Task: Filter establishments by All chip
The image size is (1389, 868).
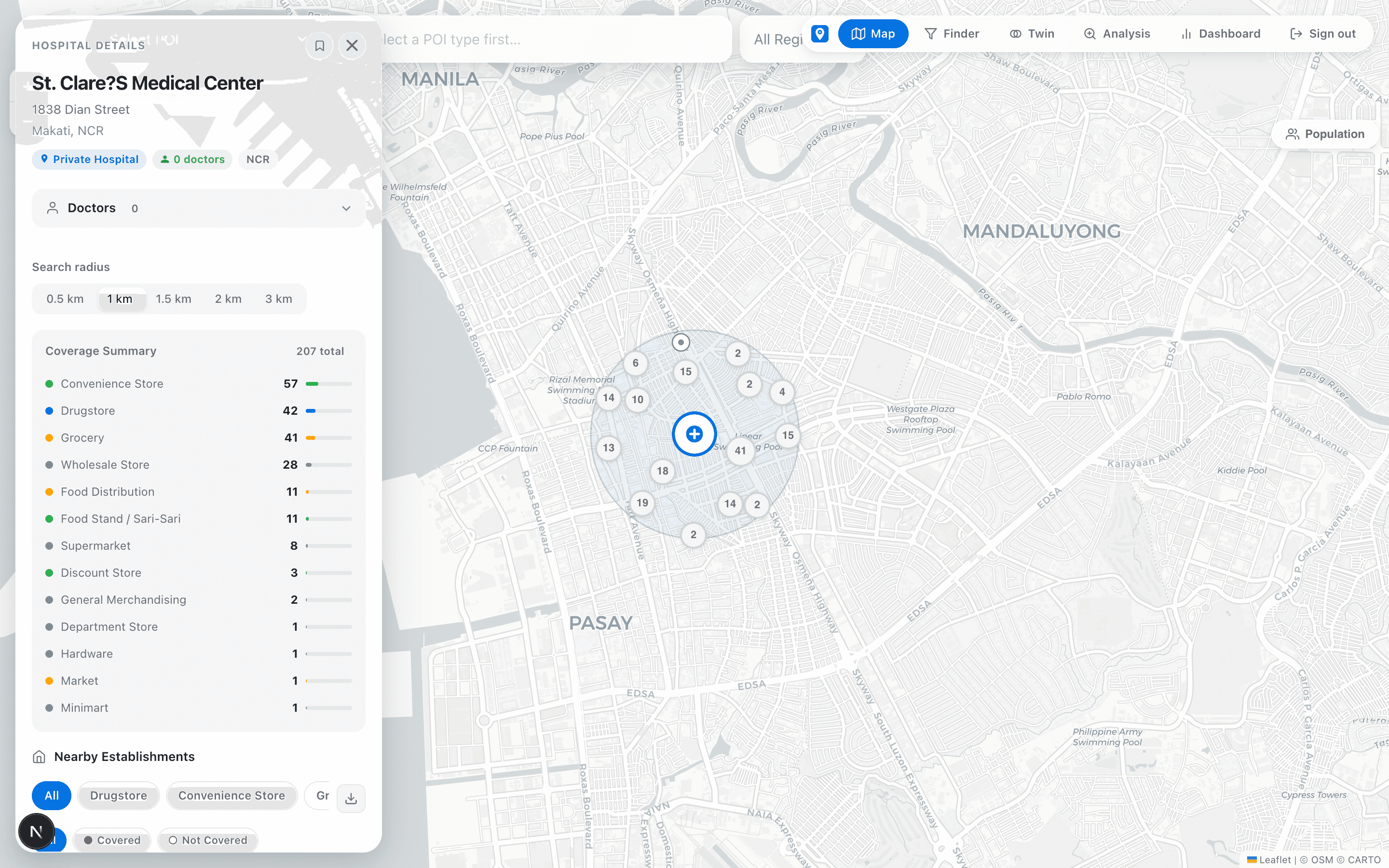Action: [x=52, y=796]
